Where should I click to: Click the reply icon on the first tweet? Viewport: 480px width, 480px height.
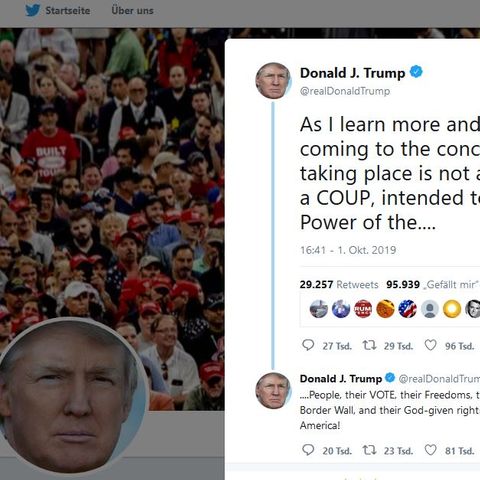point(308,345)
